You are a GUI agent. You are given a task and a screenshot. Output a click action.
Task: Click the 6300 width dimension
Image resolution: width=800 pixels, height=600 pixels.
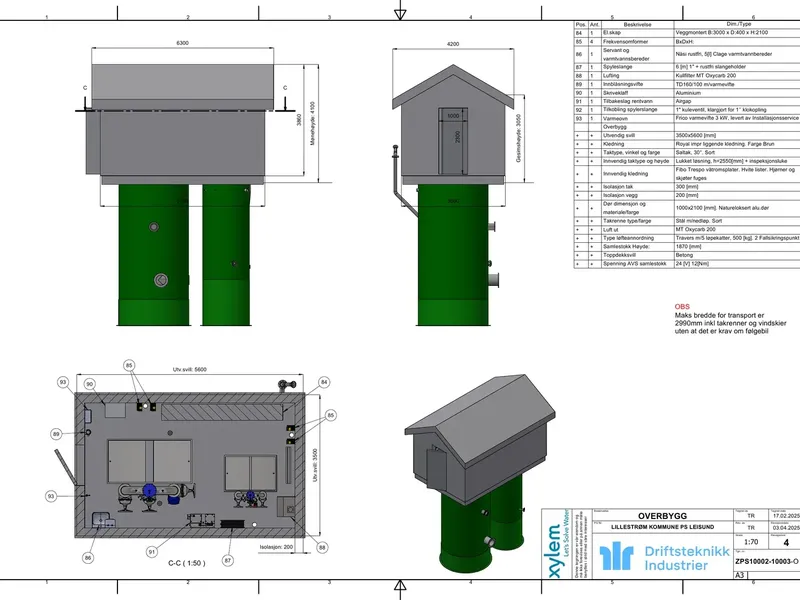point(182,43)
